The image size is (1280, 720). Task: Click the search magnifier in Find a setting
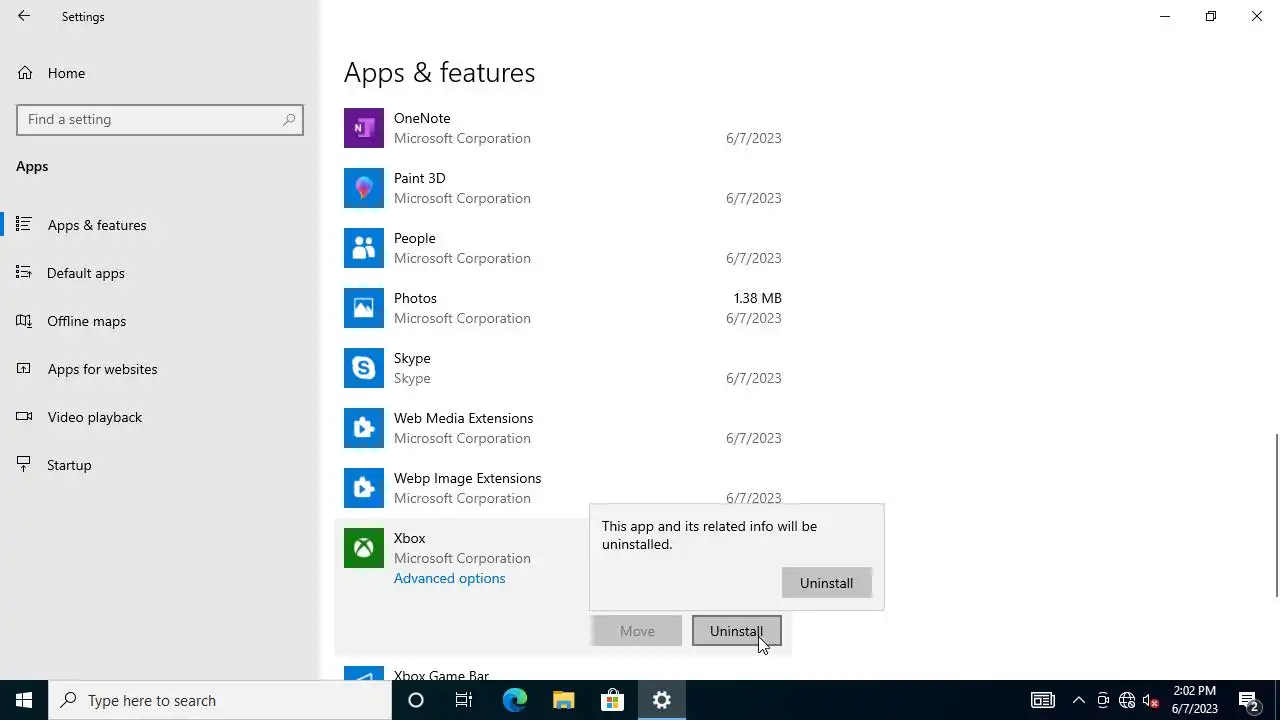[289, 119]
